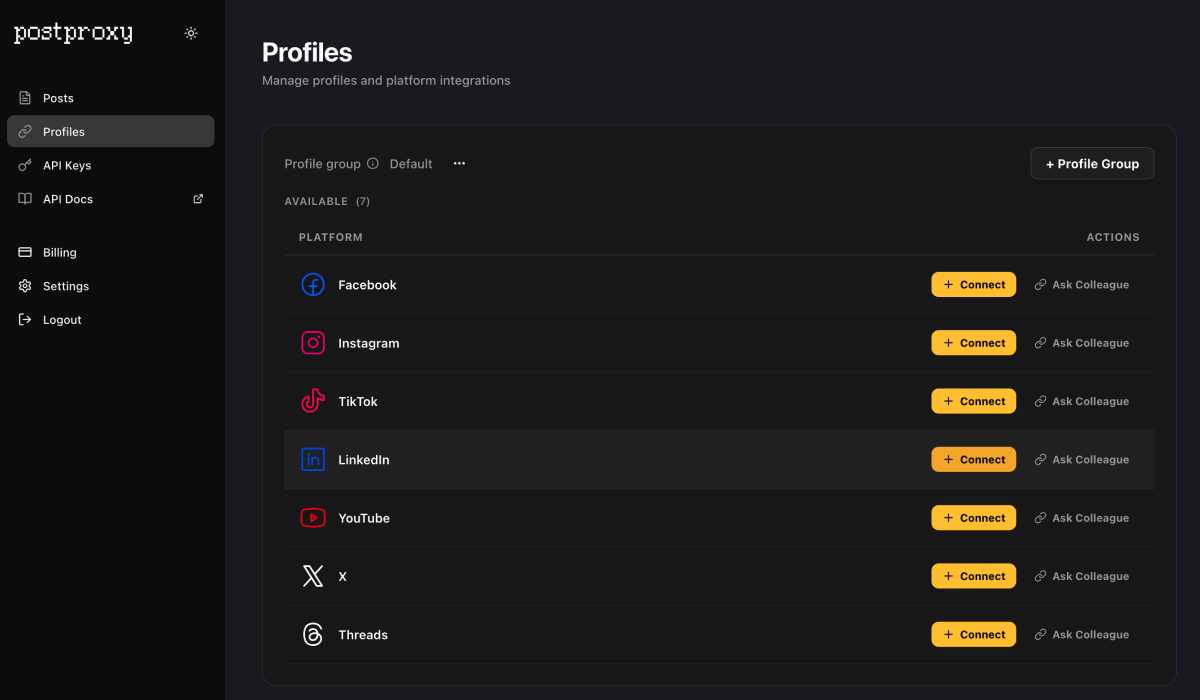Open the ellipsis menu next to Default
This screenshot has height=700, width=1200.
458,163
